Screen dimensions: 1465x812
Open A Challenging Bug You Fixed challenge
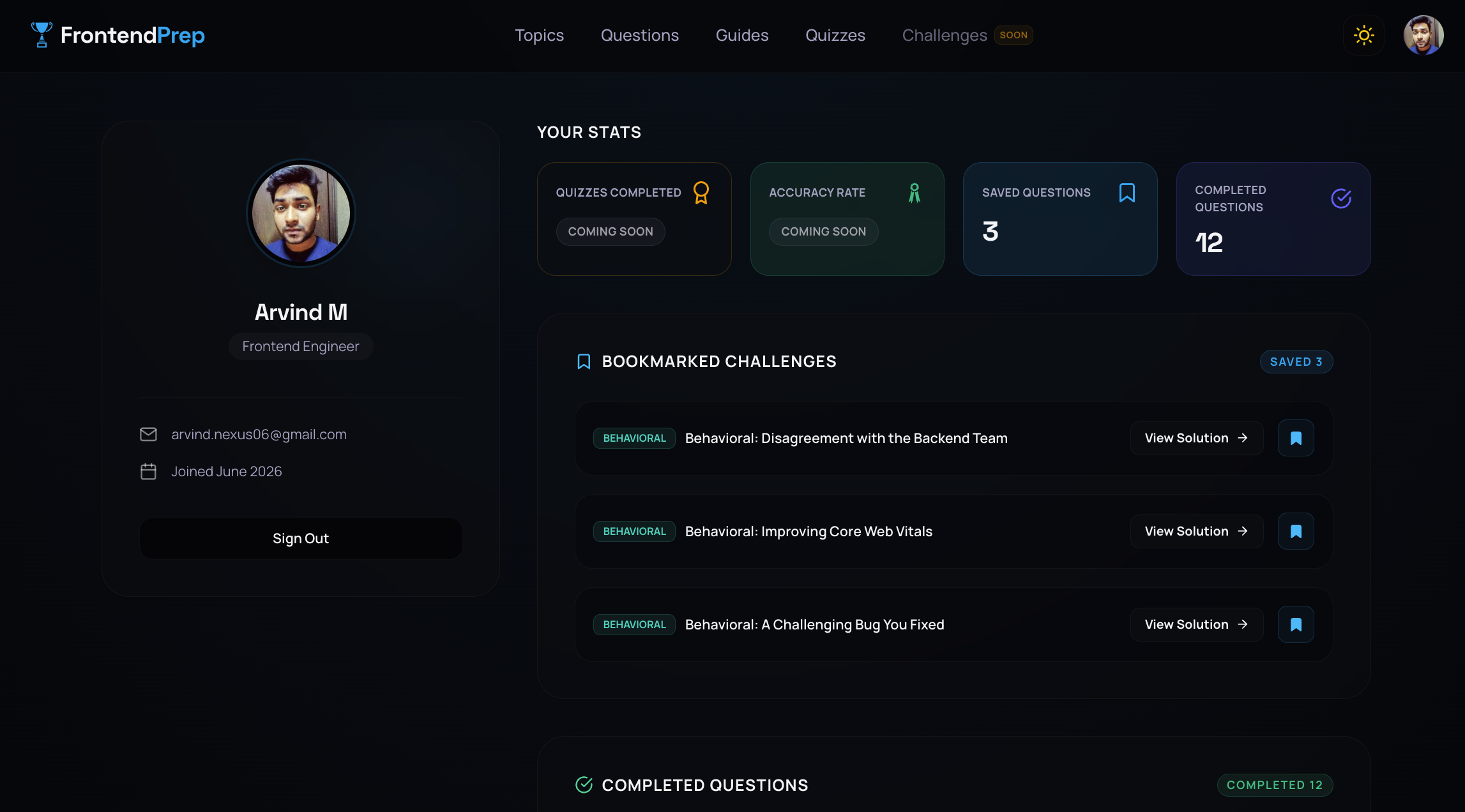point(814,624)
